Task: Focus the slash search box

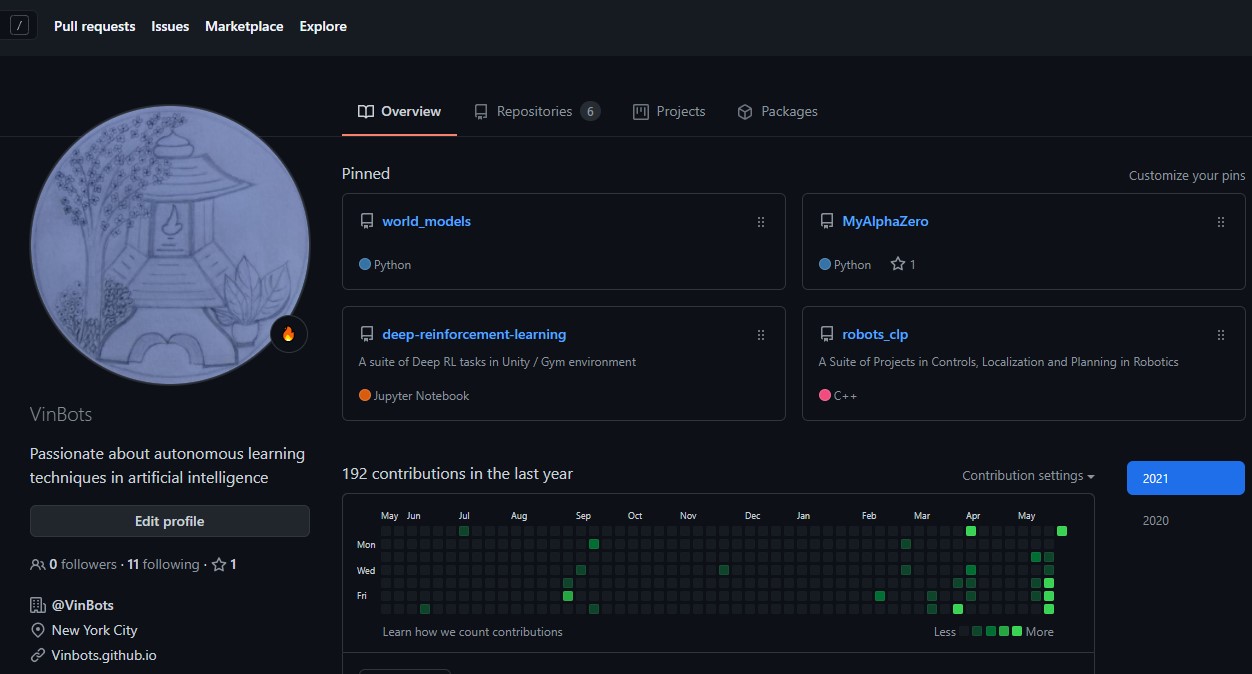Action: (x=19, y=26)
